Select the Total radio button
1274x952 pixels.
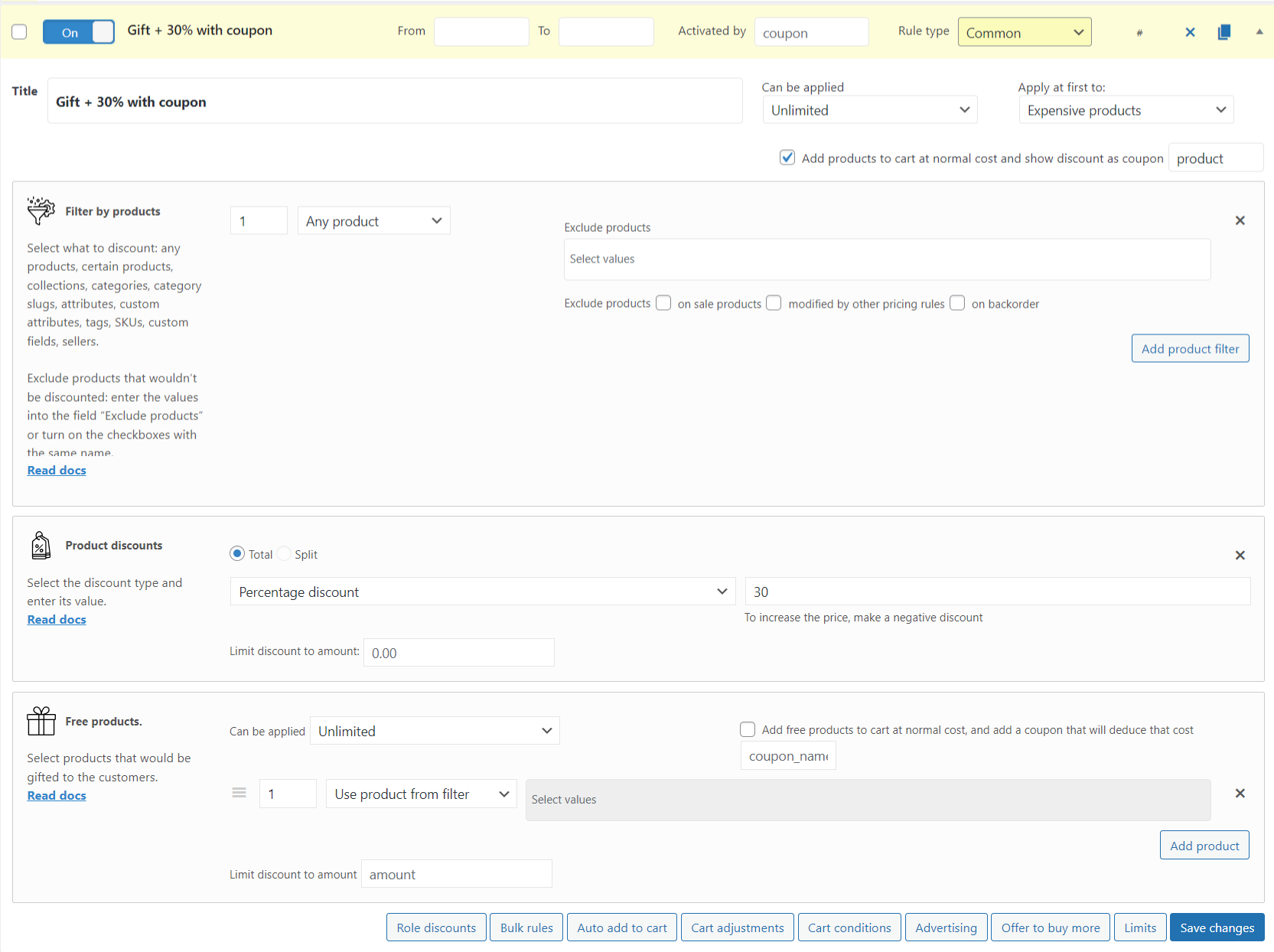pos(237,553)
